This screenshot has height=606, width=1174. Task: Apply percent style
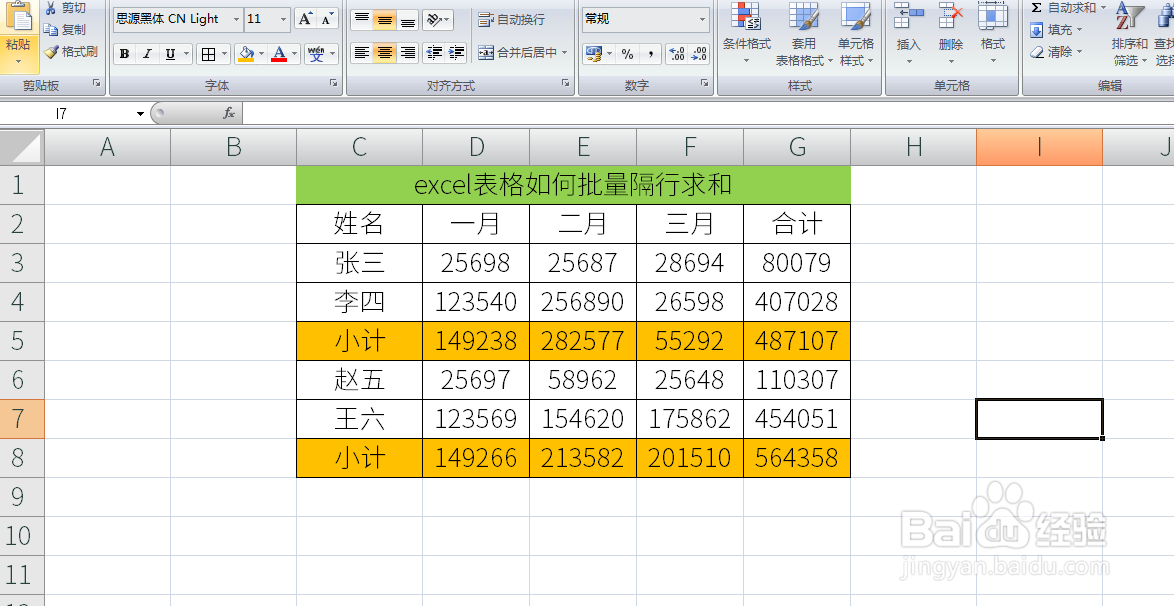point(627,53)
